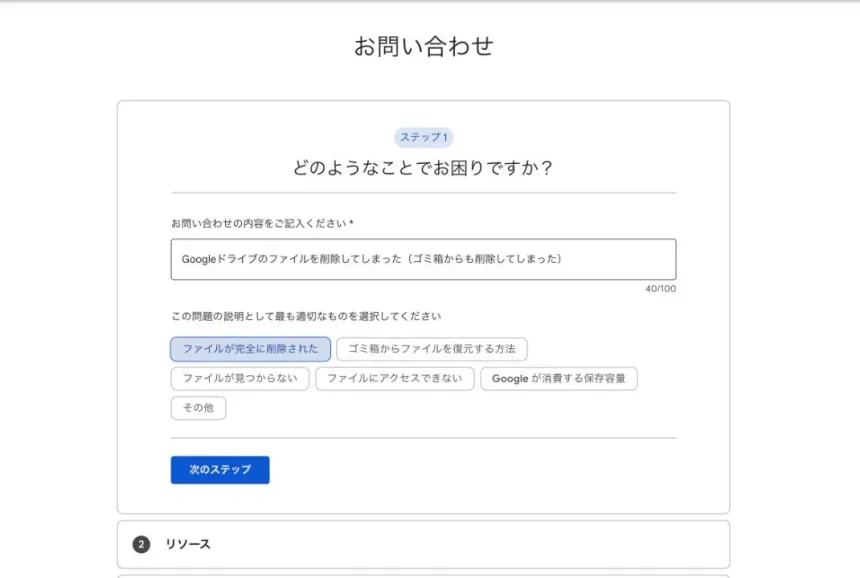Click the ステップ1 badge label

pyautogui.click(x=423, y=137)
